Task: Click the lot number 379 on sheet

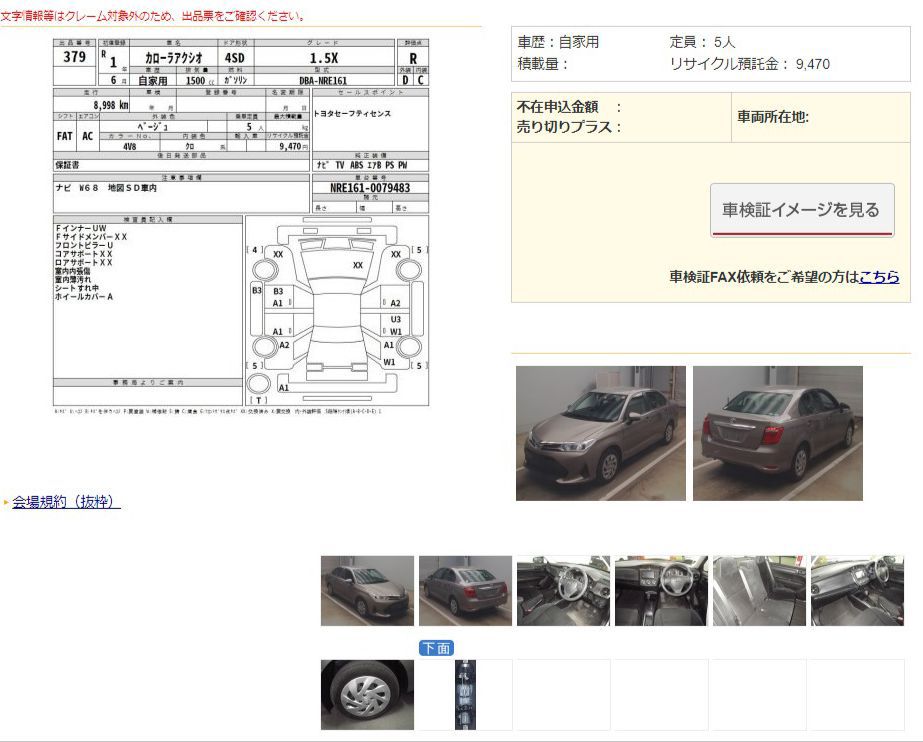Action: pyautogui.click(x=74, y=58)
